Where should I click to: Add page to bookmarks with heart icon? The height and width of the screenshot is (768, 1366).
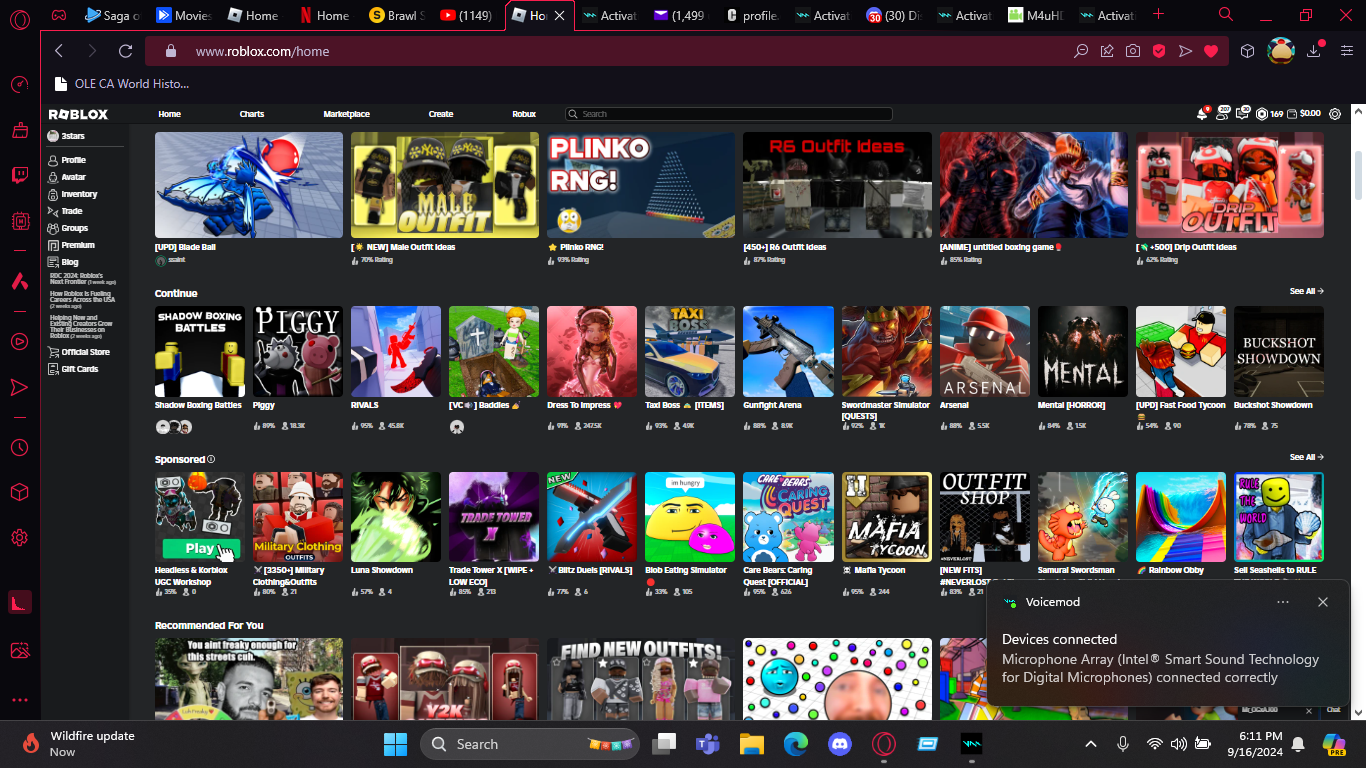point(1211,51)
